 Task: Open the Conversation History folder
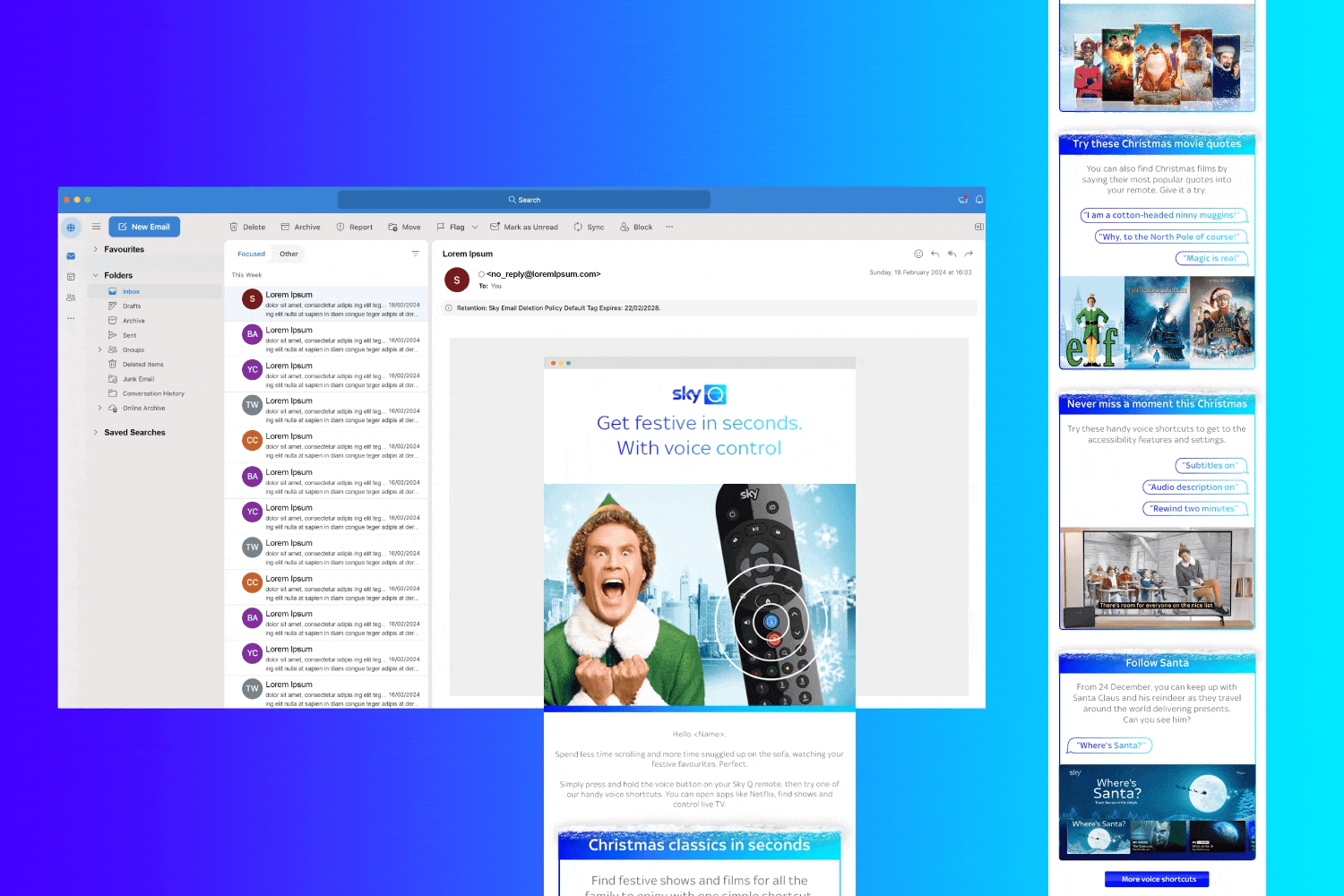coord(154,393)
